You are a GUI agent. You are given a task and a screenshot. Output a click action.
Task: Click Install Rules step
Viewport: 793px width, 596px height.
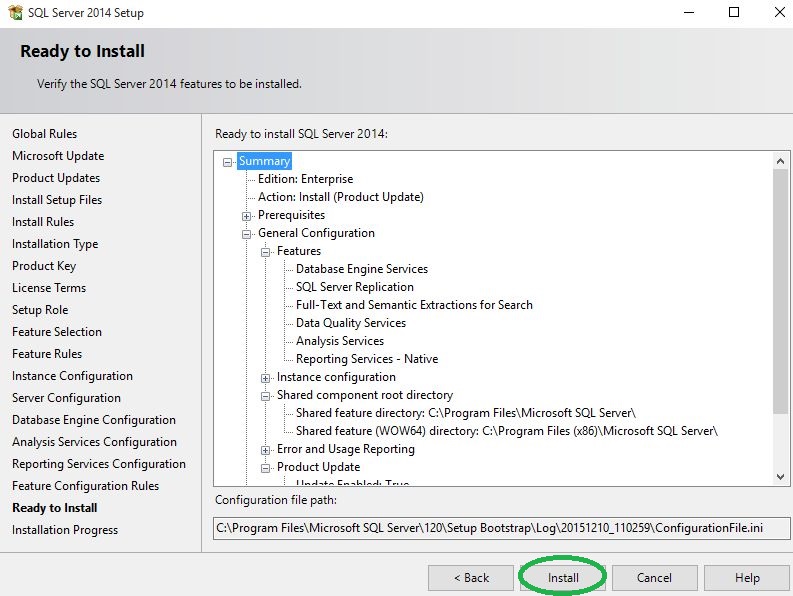point(43,222)
